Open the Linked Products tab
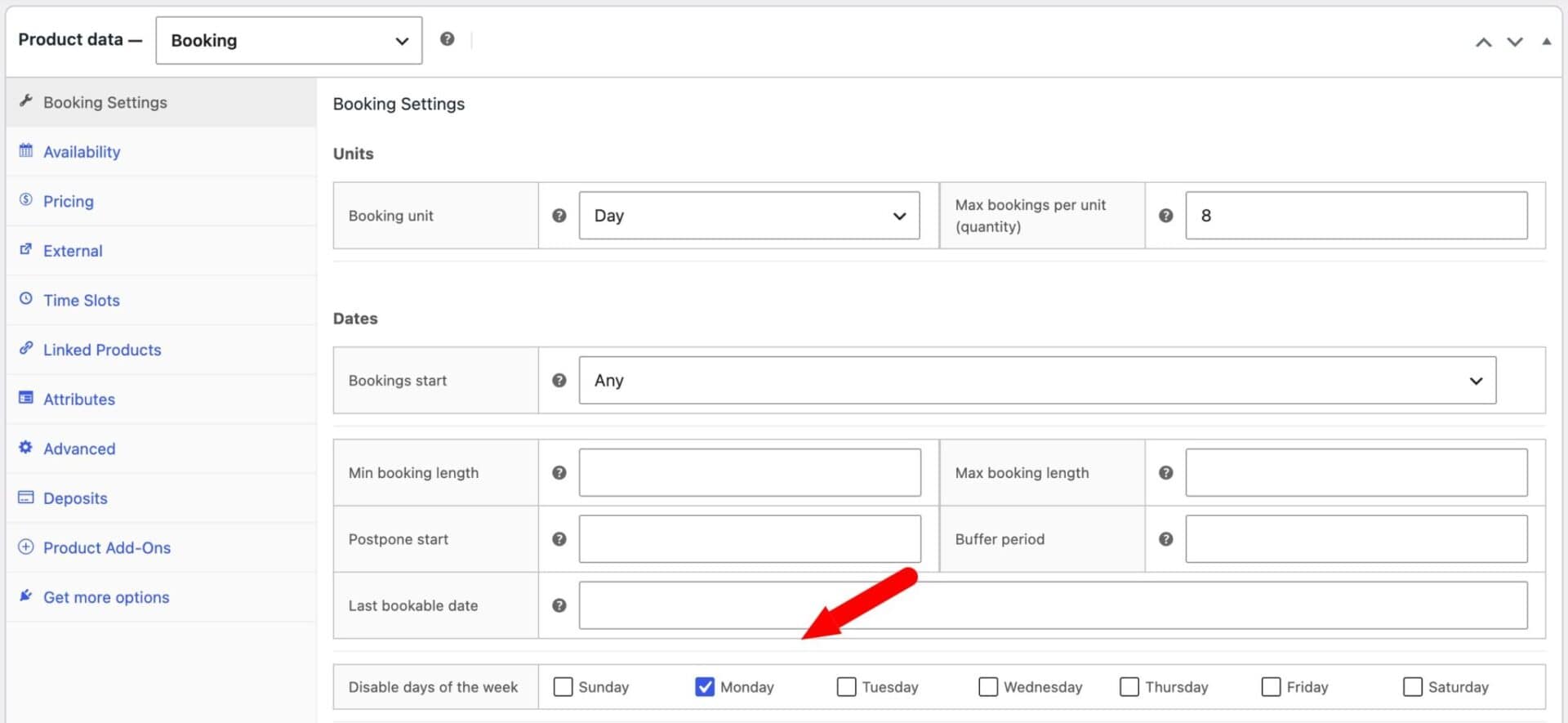This screenshot has width=1568, height=723. (162, 350)
